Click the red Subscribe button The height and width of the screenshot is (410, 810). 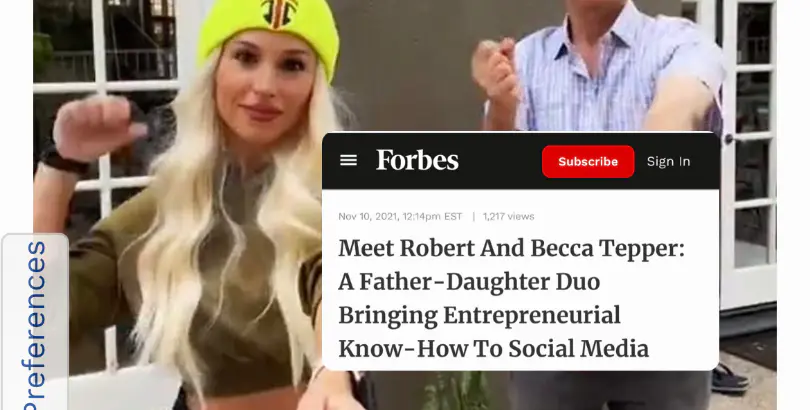588,162
